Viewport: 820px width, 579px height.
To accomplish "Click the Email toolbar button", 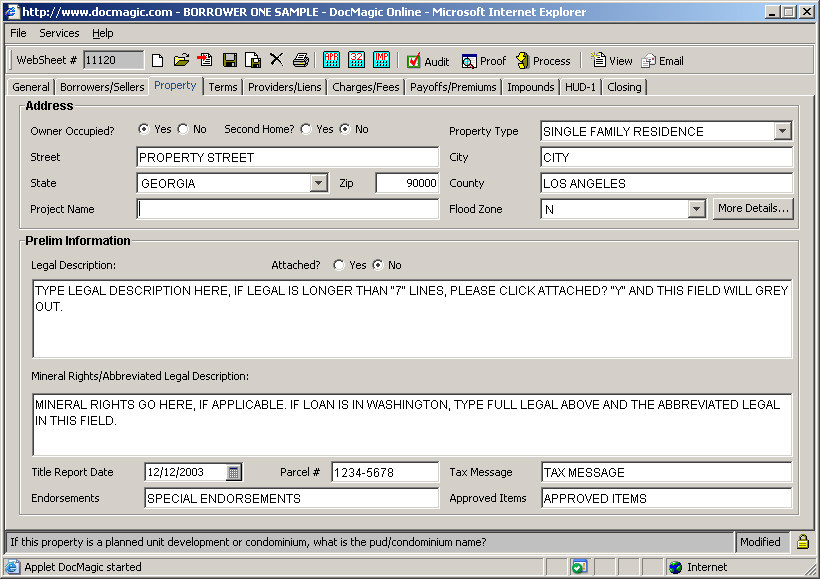I will pos(663,61).
